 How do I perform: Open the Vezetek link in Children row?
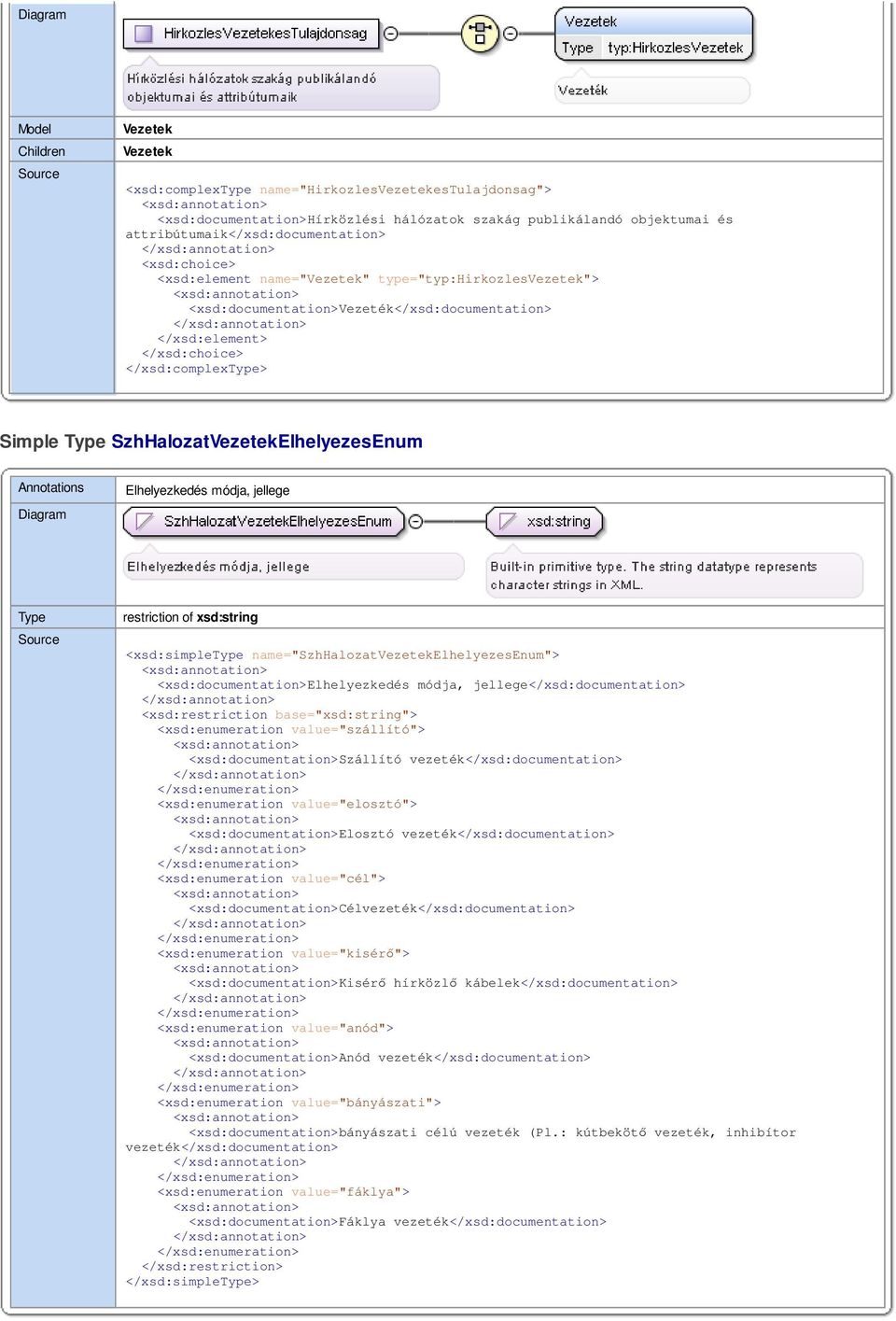coord(147,151)
